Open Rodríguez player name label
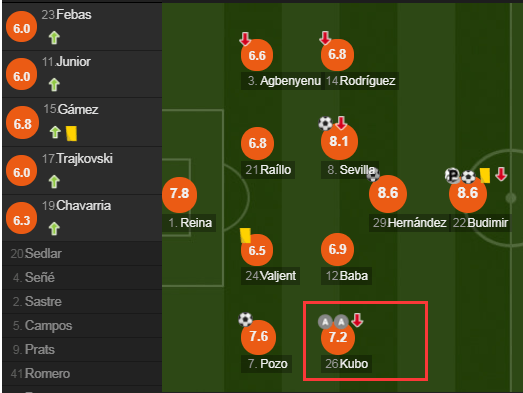The height and width of the screenshot is (393, 523). [x=361, y=81]
